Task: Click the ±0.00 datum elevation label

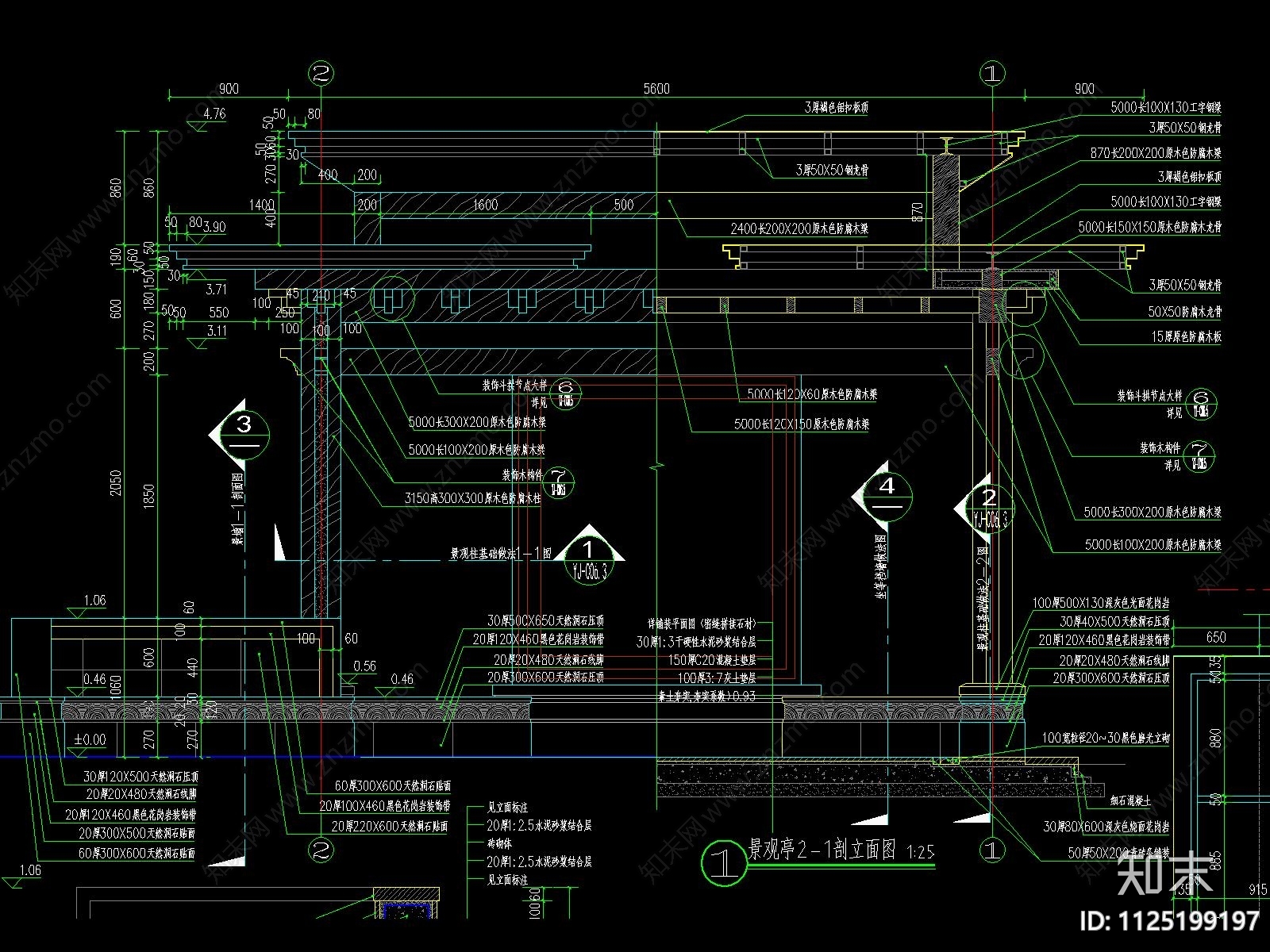Action: tap(90, 739)
